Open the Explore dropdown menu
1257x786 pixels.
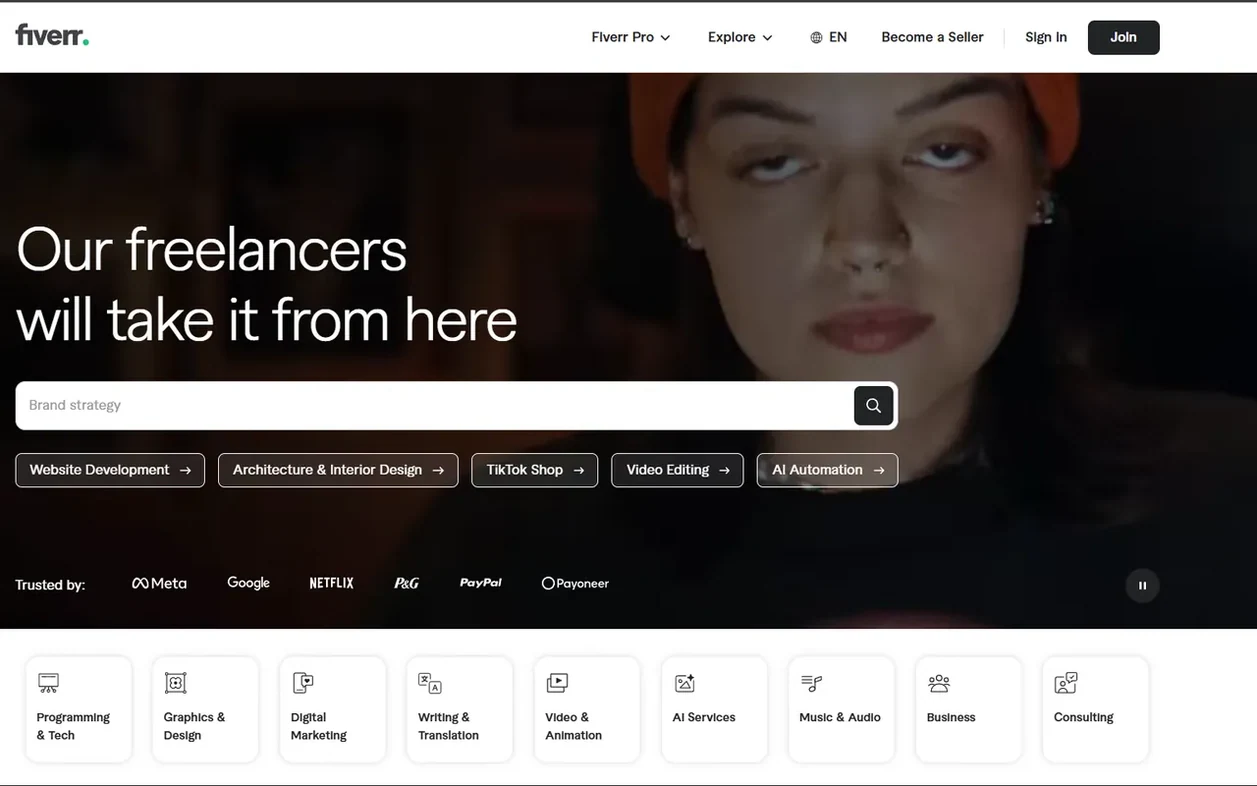pyautogui.click(x=740, y=37)
